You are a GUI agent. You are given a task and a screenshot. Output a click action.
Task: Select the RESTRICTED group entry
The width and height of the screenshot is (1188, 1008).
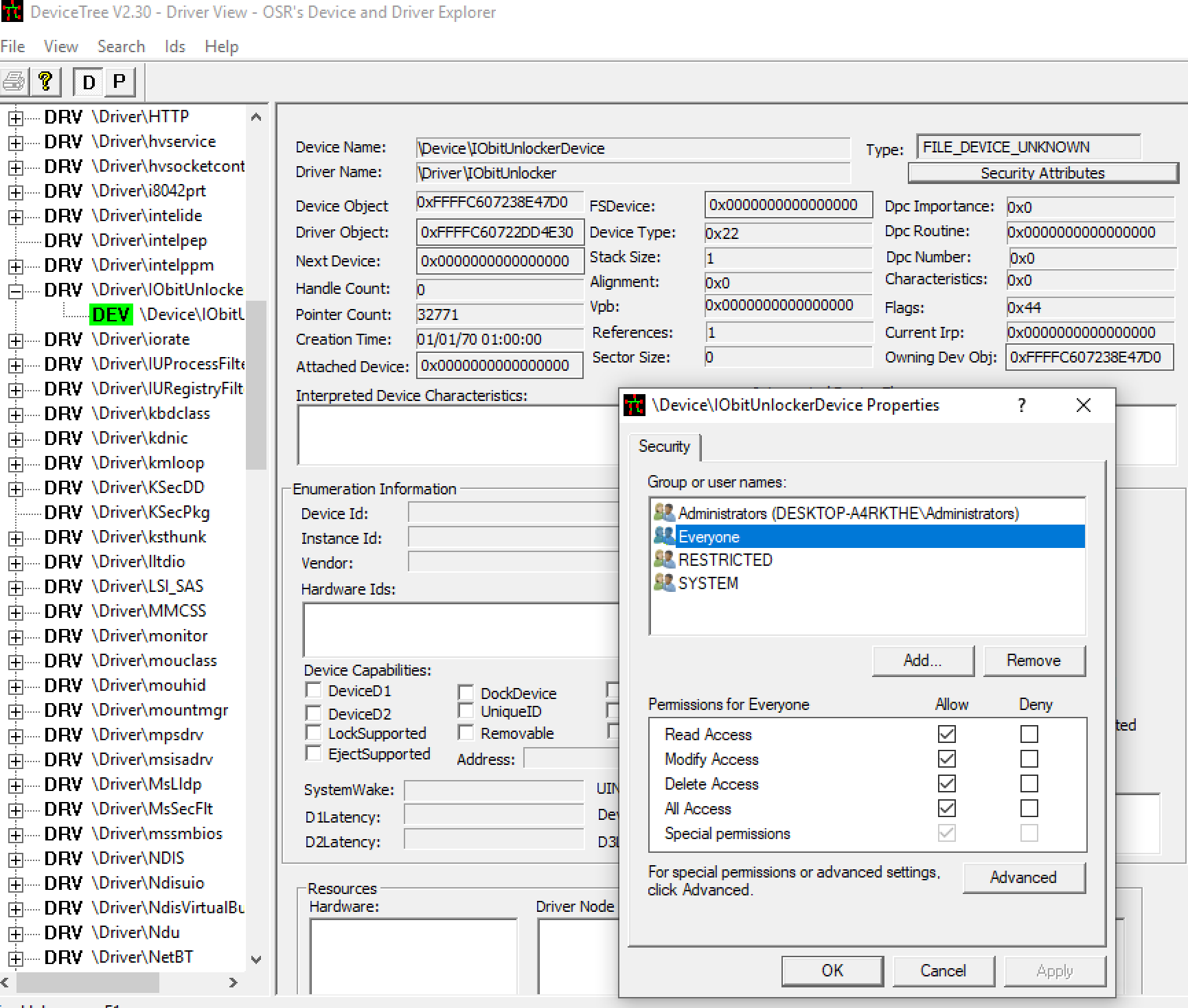pos(867,560)
